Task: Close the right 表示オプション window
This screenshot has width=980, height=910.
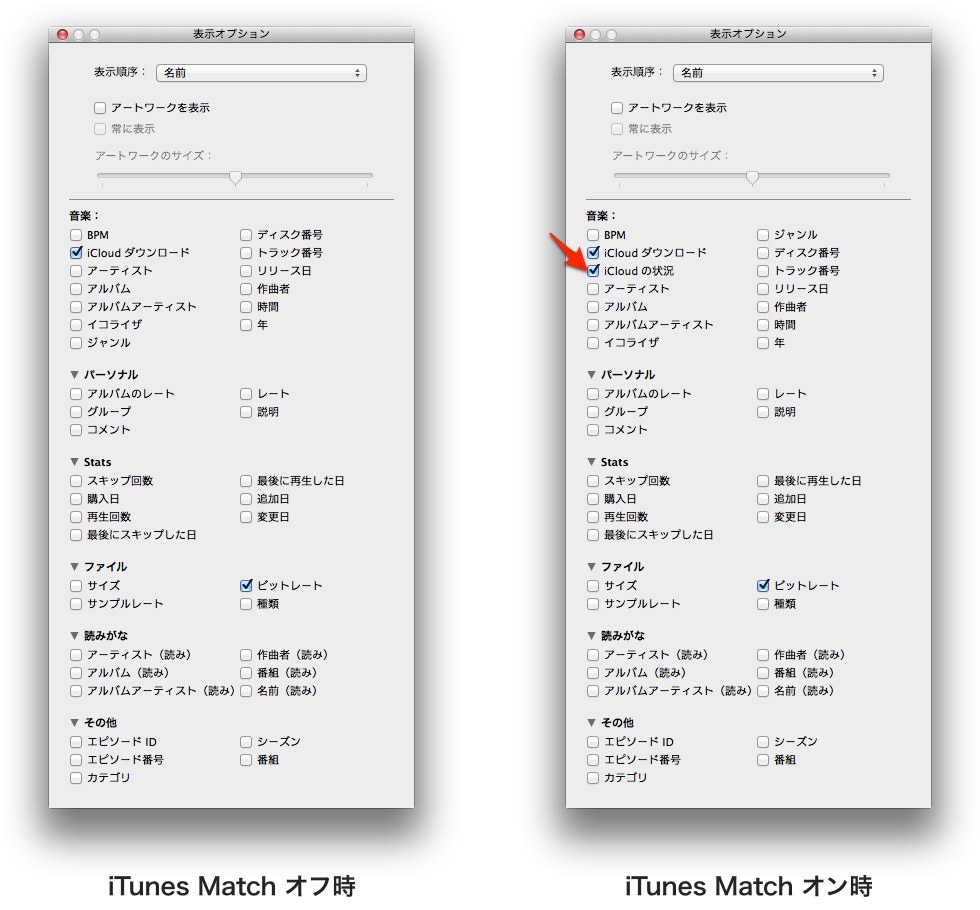Action: point(579,34)
